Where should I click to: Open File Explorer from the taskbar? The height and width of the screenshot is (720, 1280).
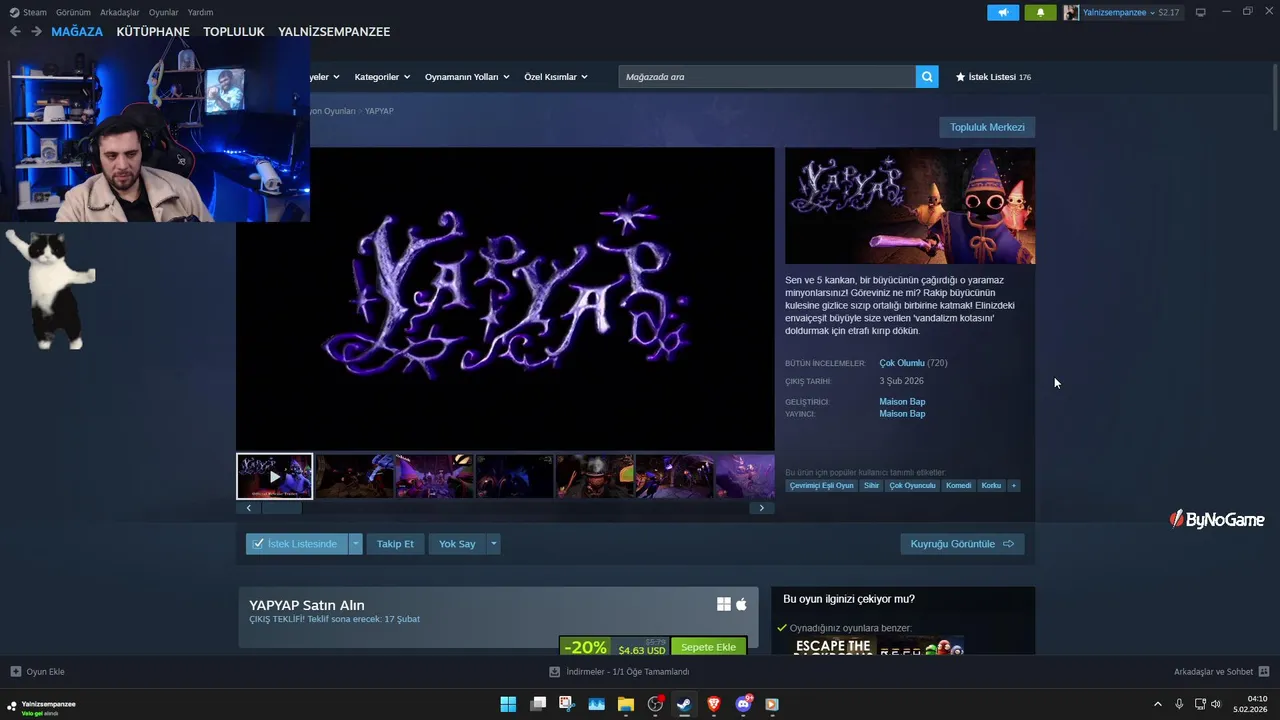(x=625, y=704)
